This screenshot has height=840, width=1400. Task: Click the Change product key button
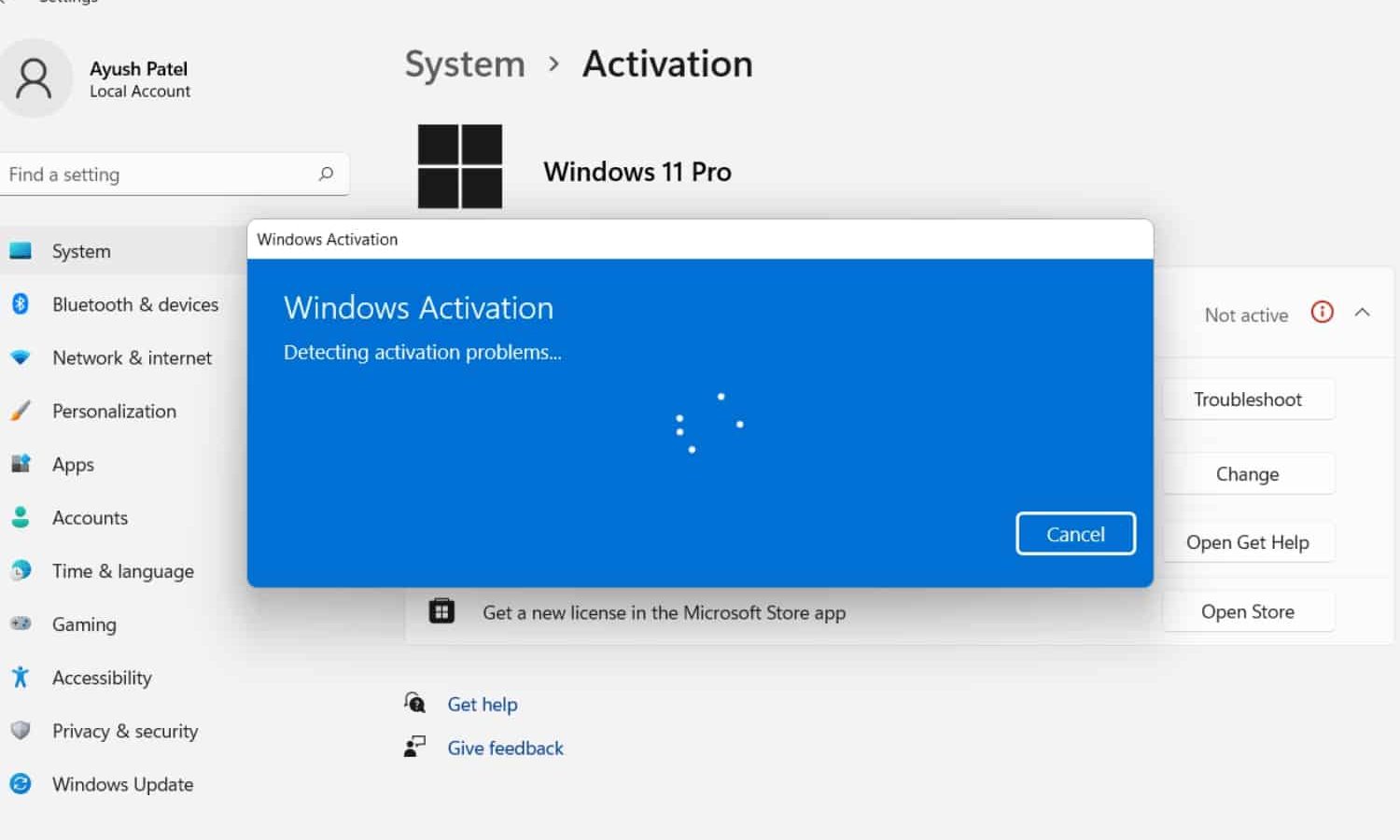coord(1248,474)
